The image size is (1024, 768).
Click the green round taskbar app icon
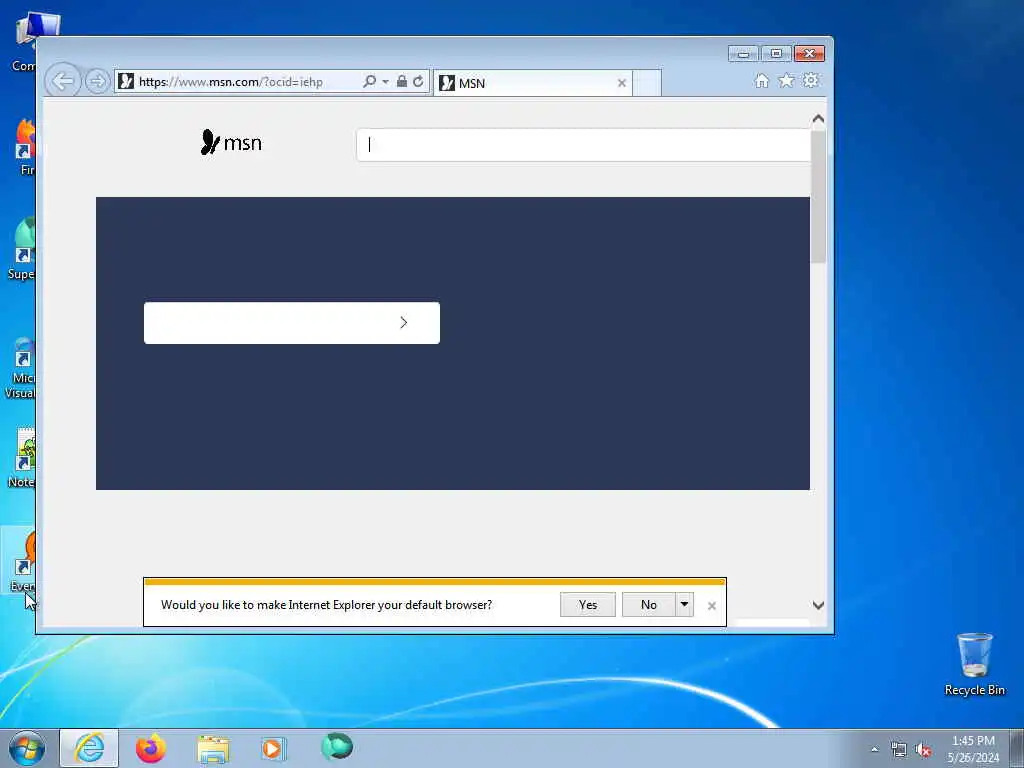337,746
